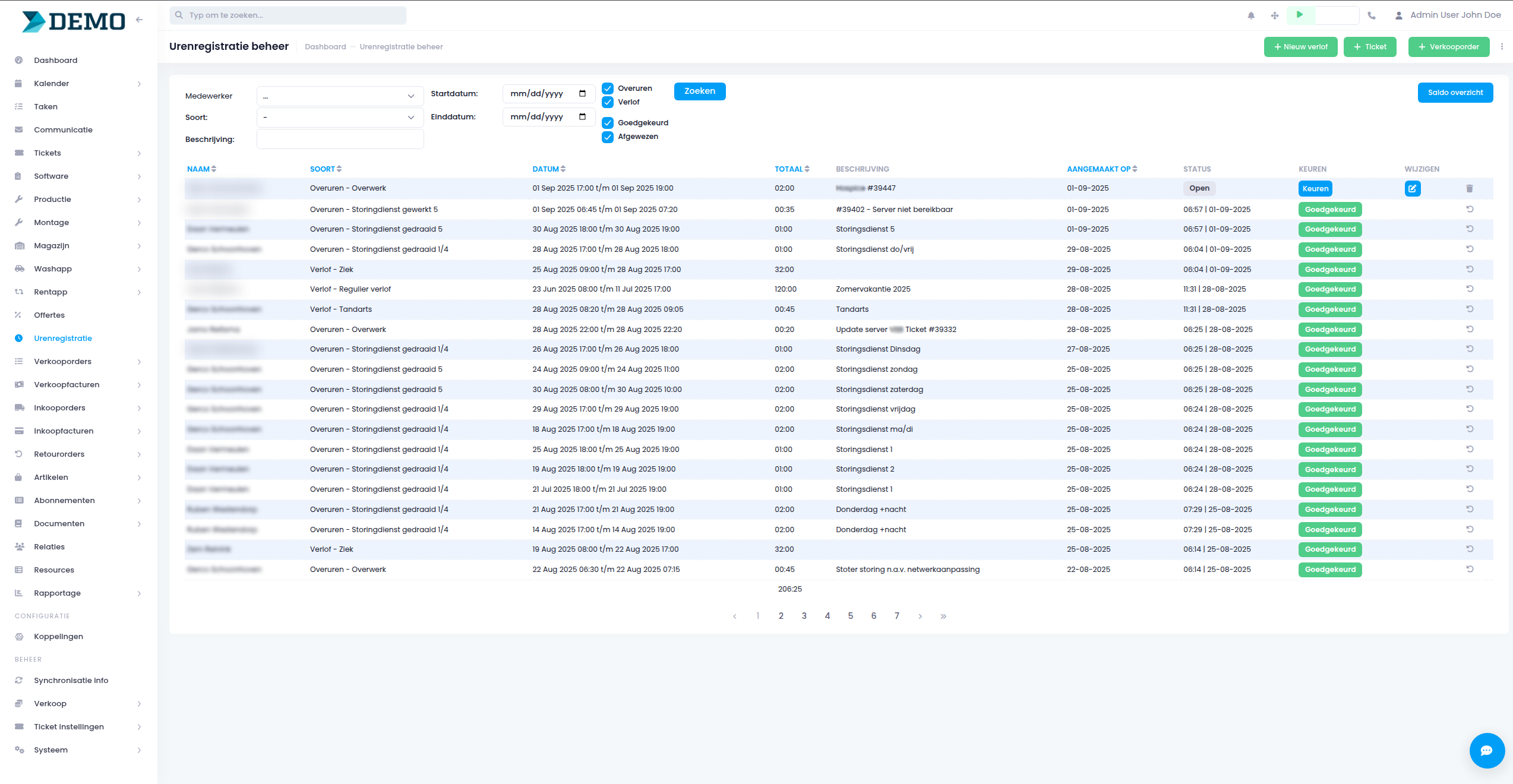Open Offertes in the sidebar

click(x=49, y=315)
